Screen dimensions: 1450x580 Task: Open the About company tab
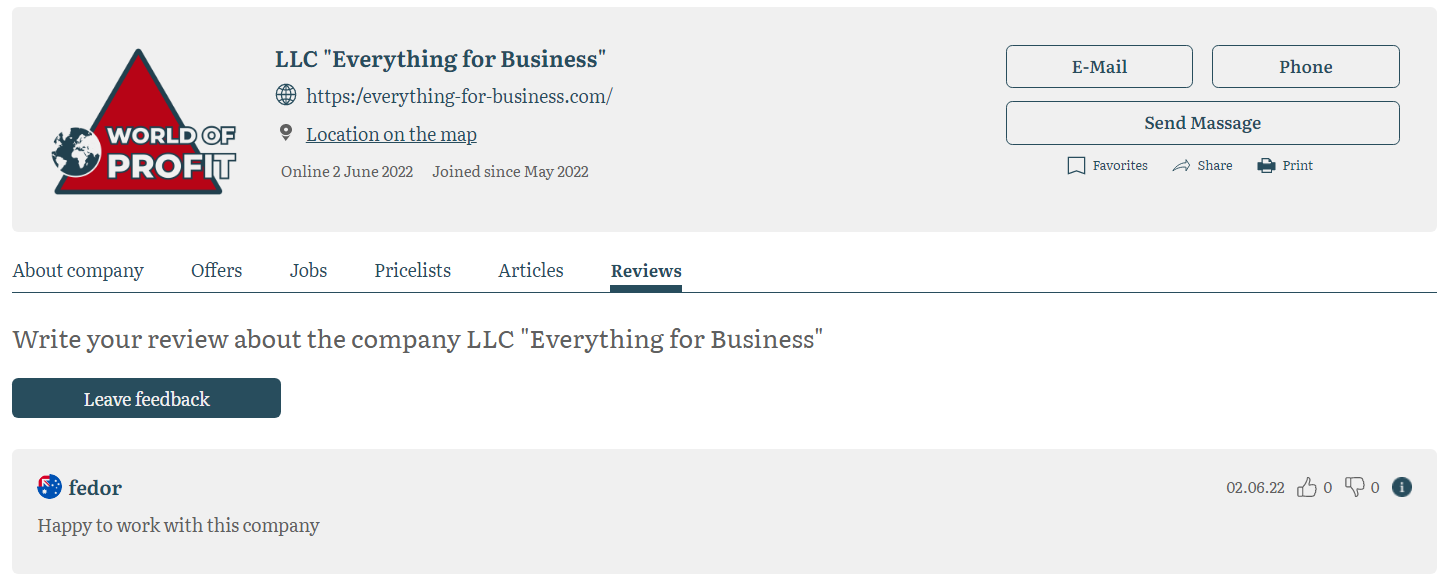click(x=78, y=270)
